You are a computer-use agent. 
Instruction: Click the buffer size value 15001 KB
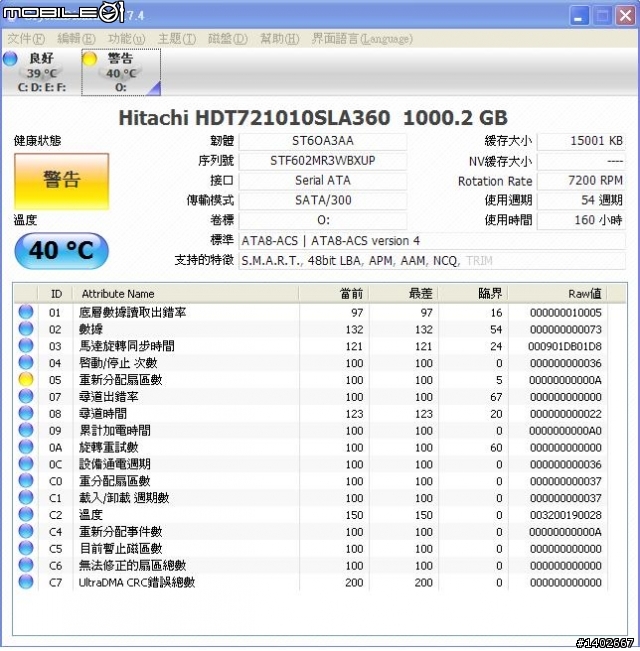click(581, 141)
